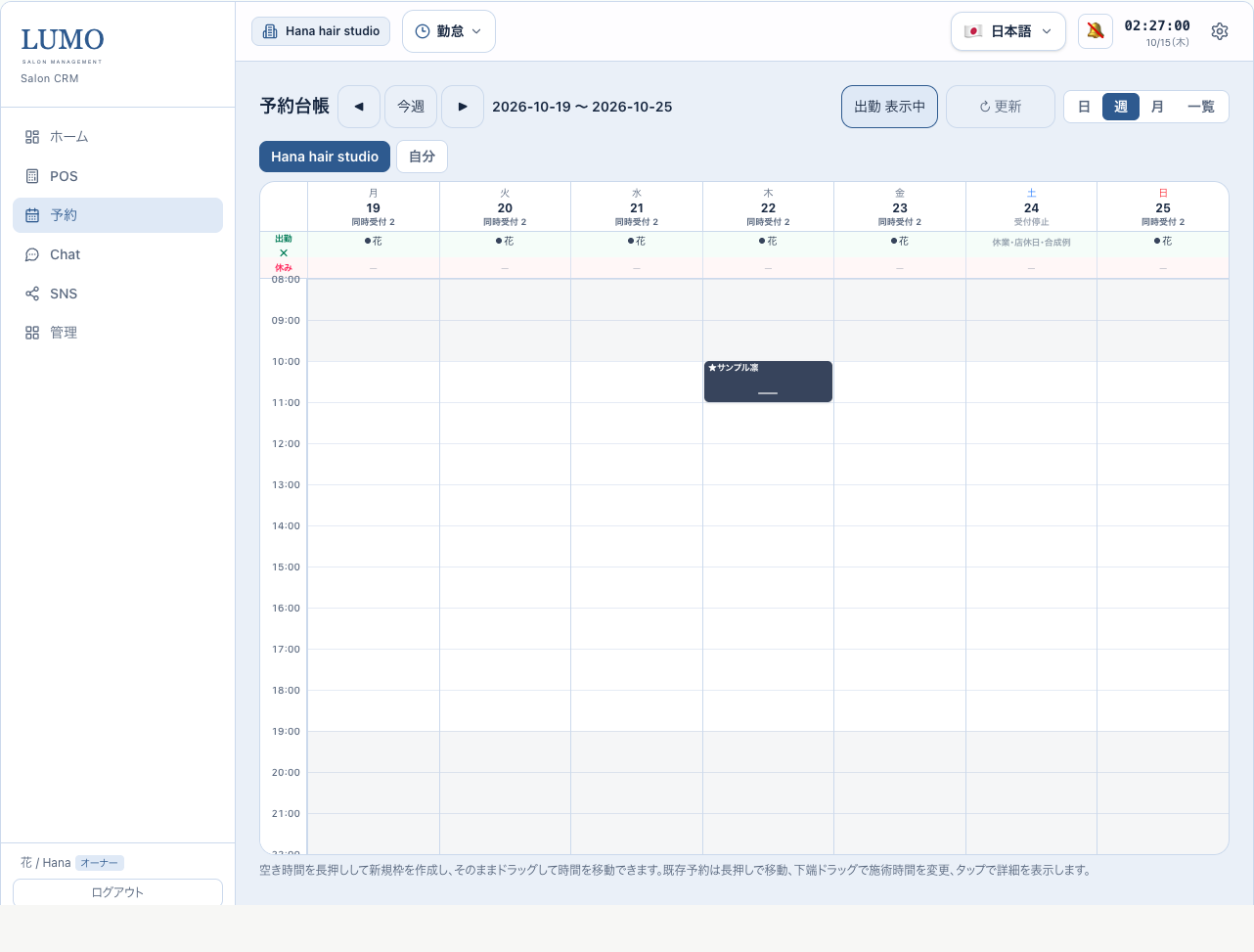Open Chat in the sidebar

[x=117, y=254]
